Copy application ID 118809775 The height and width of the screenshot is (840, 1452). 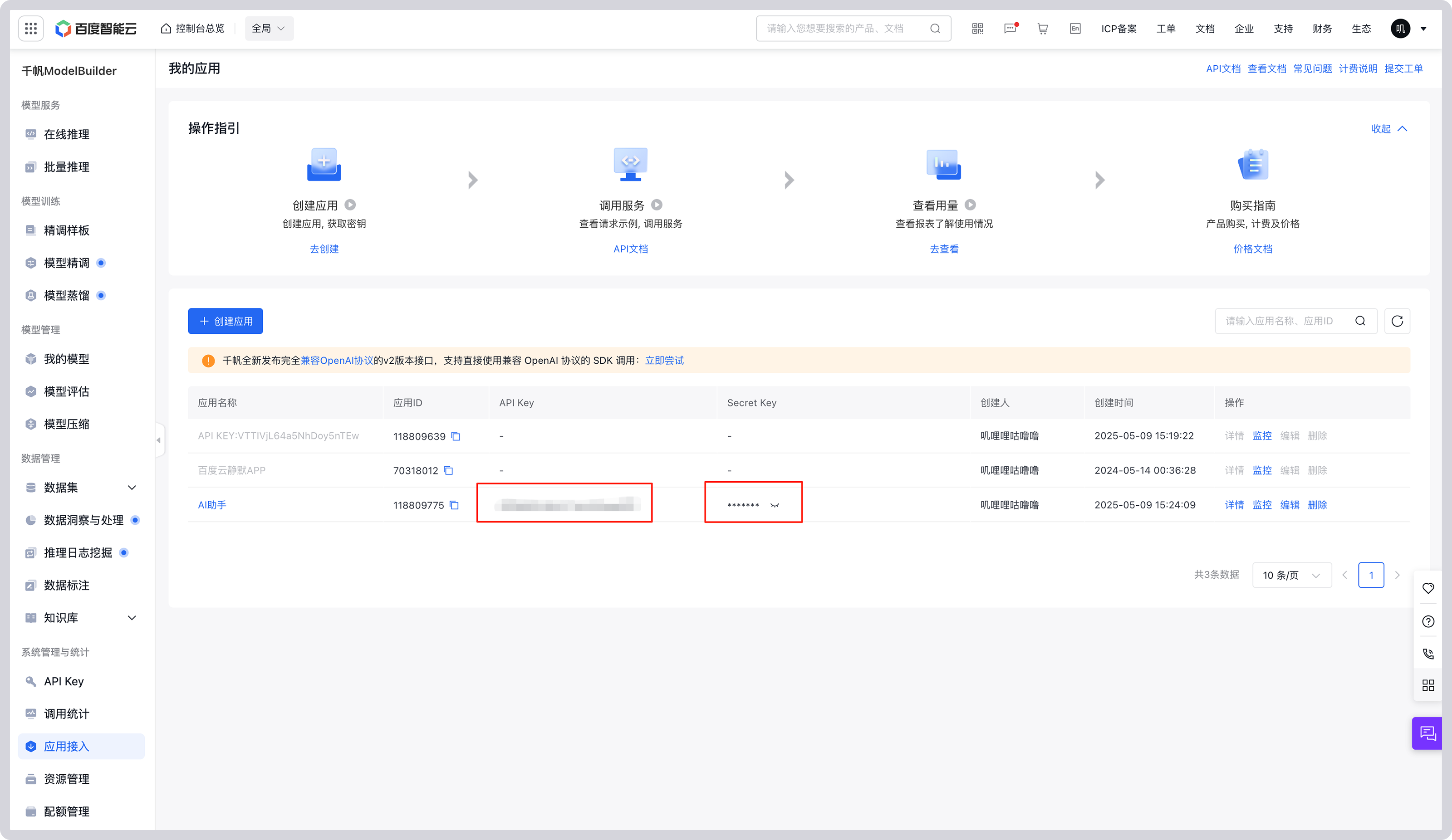(x=454, y=505)
